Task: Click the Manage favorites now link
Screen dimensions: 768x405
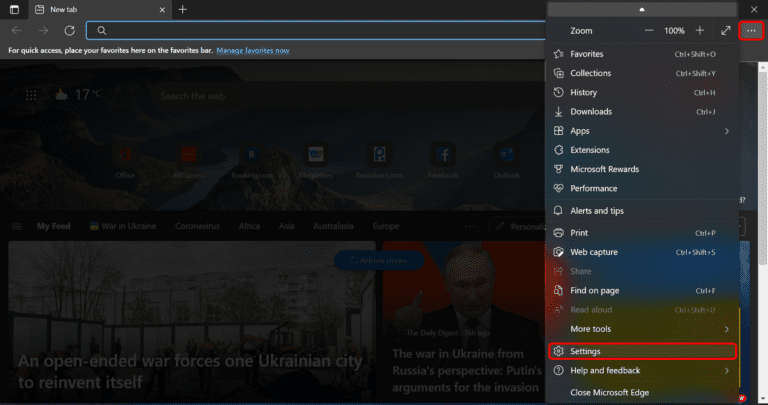Action: (253, 50)
